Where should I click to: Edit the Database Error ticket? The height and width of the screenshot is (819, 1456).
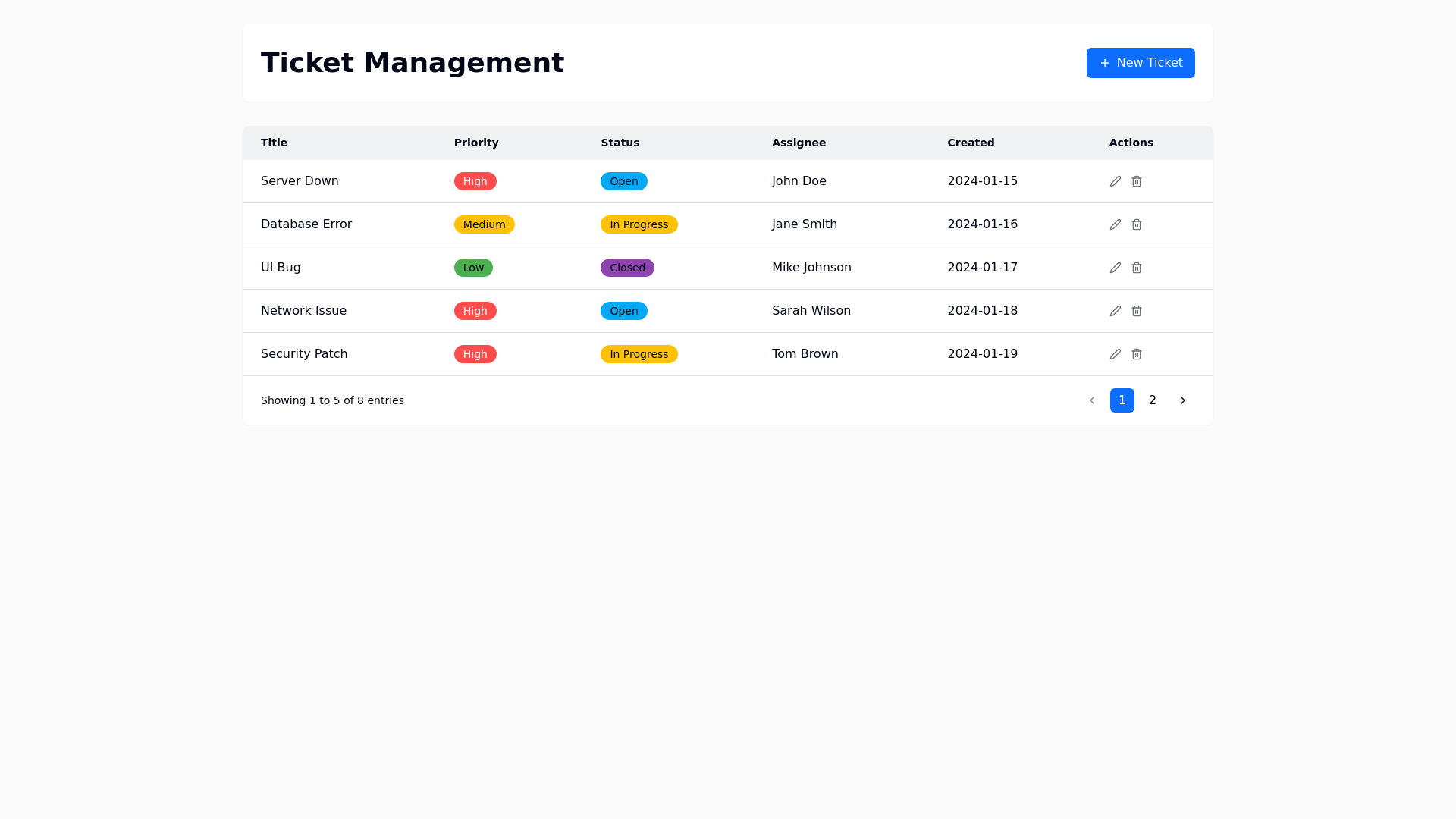pos(1116,224)
